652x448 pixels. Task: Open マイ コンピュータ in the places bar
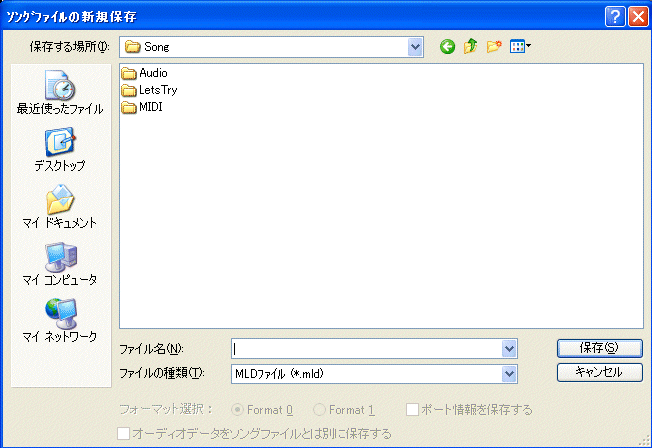tap(60, 264)
